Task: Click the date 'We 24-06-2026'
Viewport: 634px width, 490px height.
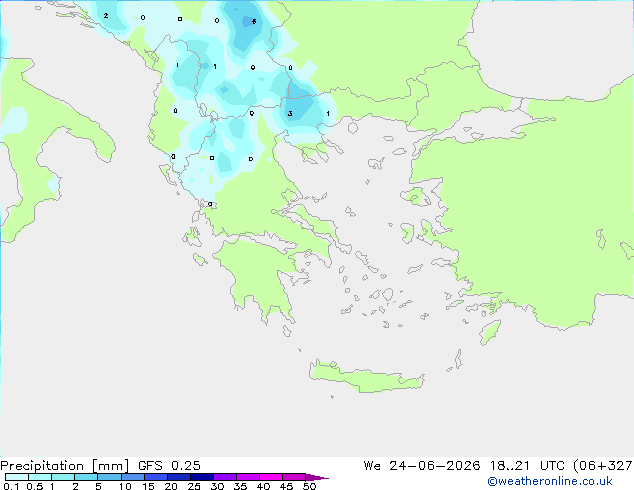Action: (x=422, y=466)
